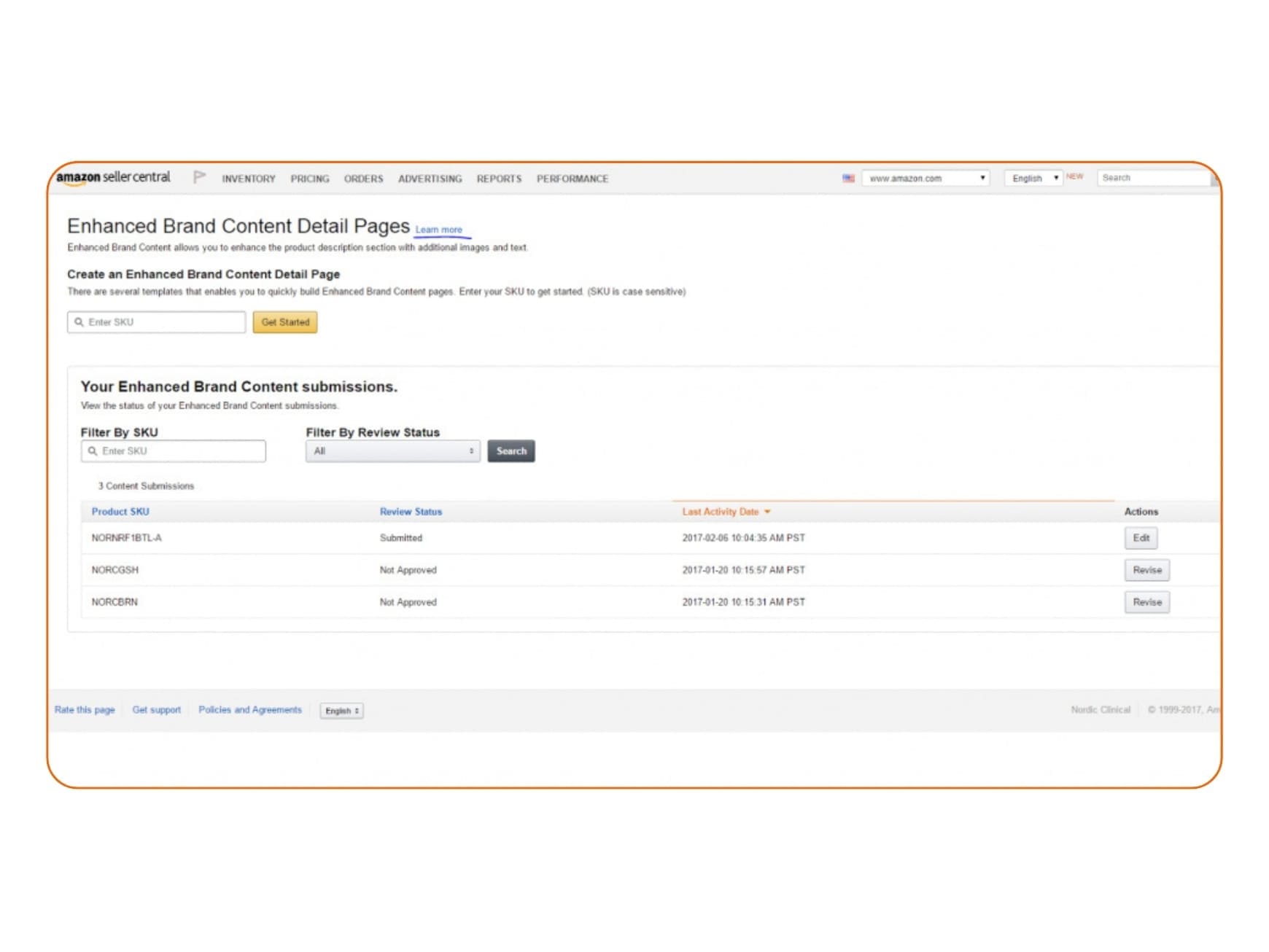Click Edit for NORNRF1BTL-A
Viewport: 1269px width, 952px height.
pyautogui.click(x=1141, y=538)
